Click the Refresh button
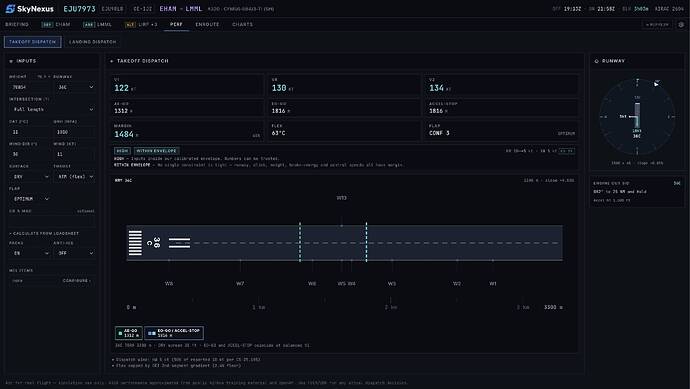This screenshot has width=690, height=389. coord(657,25)
